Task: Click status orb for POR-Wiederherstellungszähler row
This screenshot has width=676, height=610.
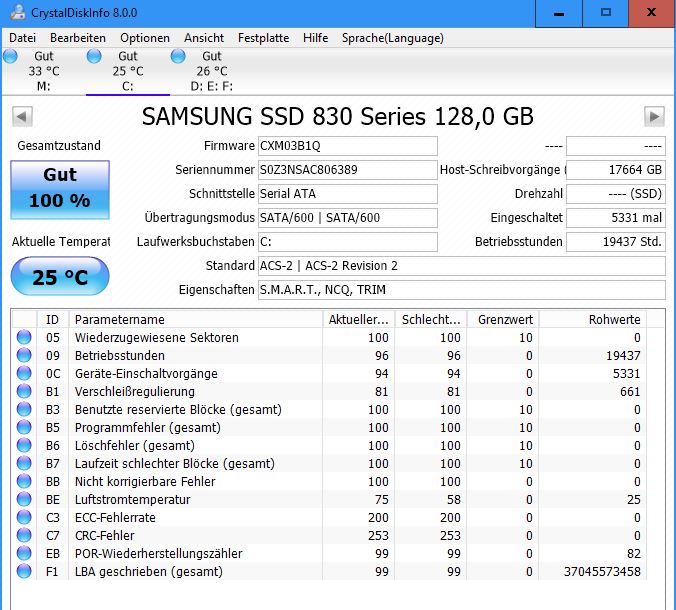Action: 24,553
